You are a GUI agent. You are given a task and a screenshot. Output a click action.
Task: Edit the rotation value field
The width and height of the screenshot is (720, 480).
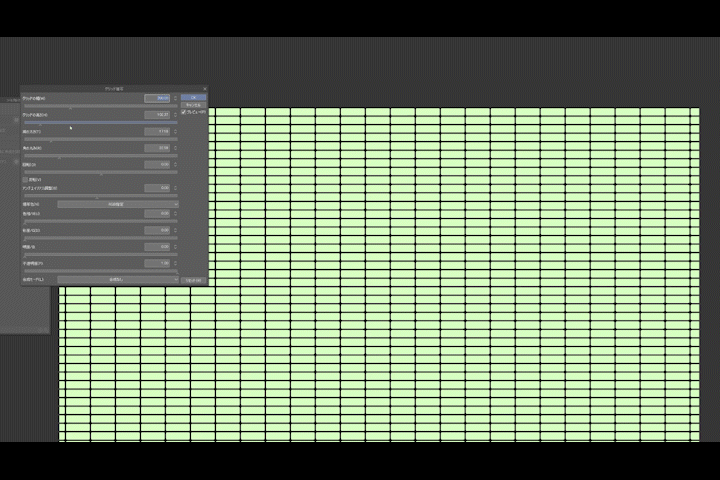(x=157, y=164)
